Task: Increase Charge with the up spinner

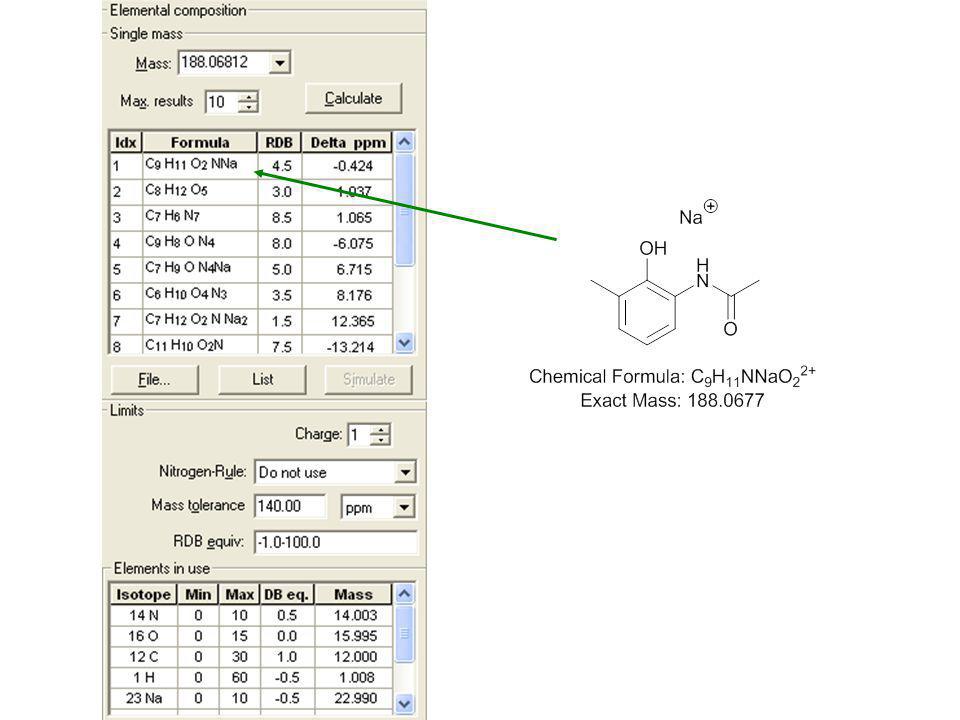Action: coord(381,430)
